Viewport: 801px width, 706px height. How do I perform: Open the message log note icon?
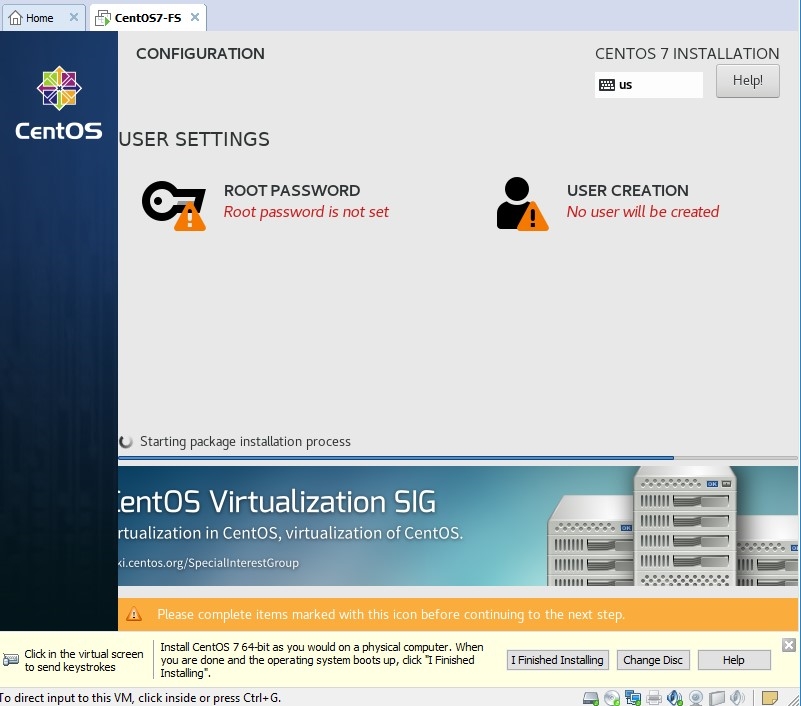coord(770,697)
